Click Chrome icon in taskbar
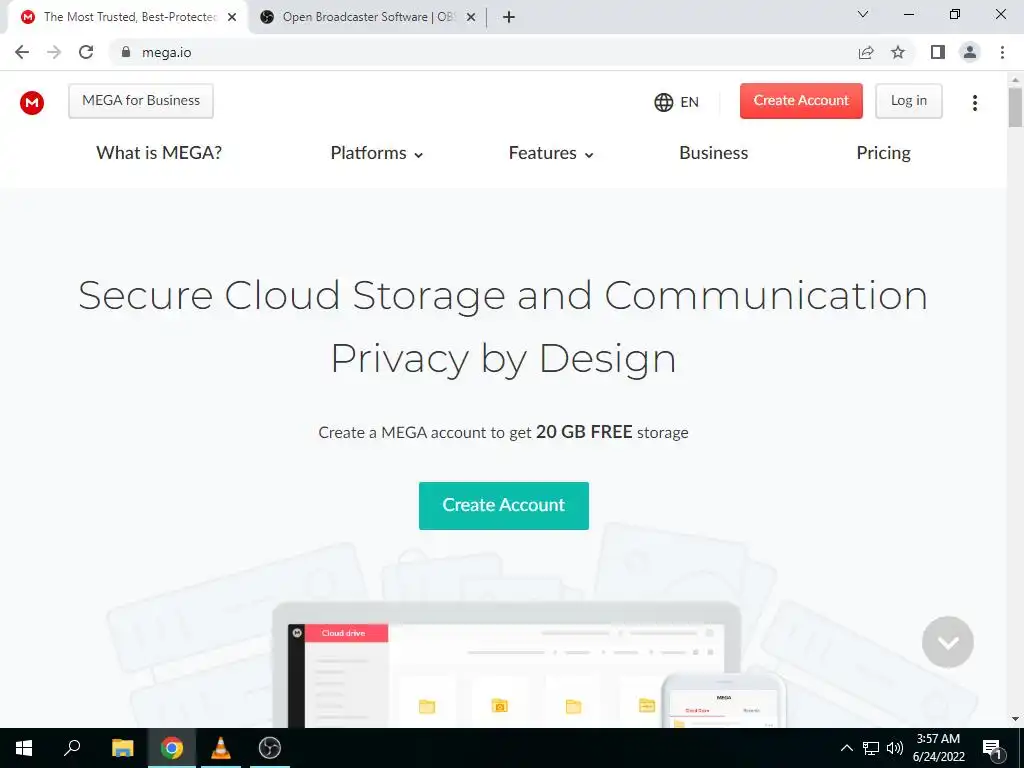Image resolution: width=1024 pixels, height=768 pixels. (172, 748)
